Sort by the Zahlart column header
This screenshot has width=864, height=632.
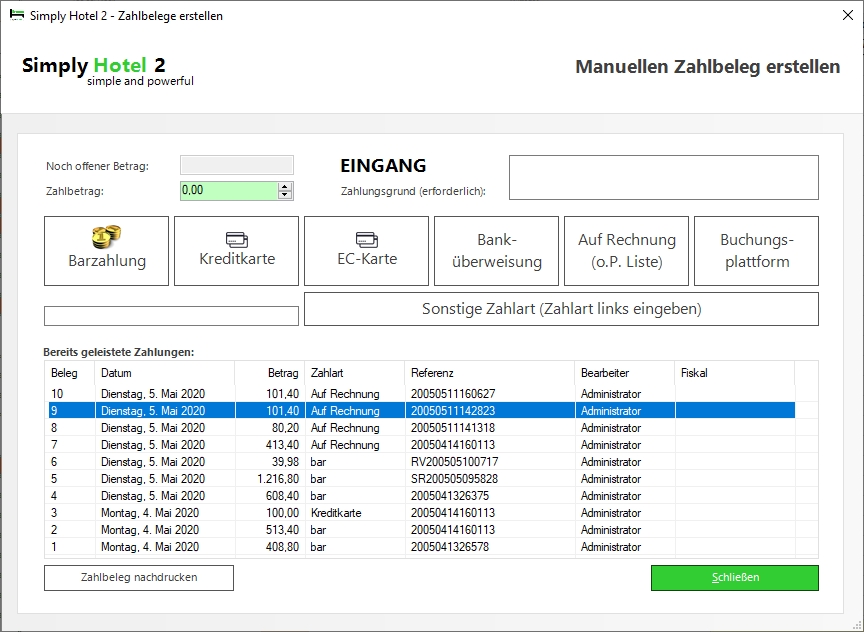coord(355,373)
